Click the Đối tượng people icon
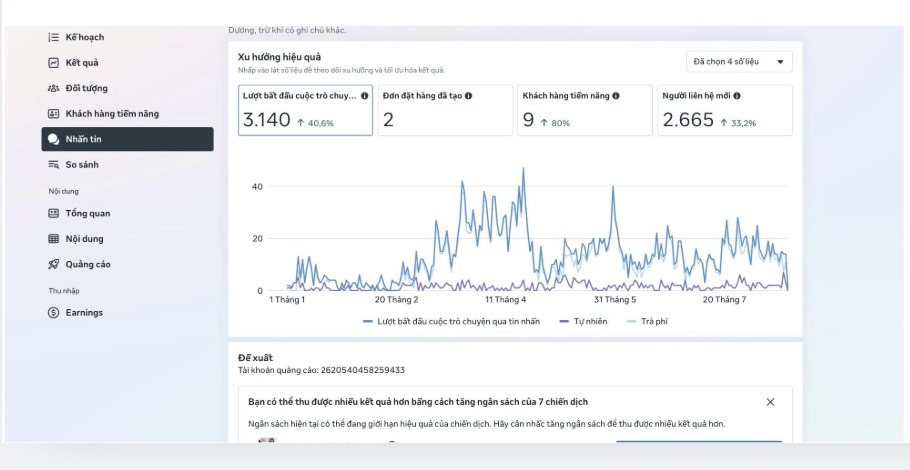Screen dimensions: 910x470 (x=53, y=88)
